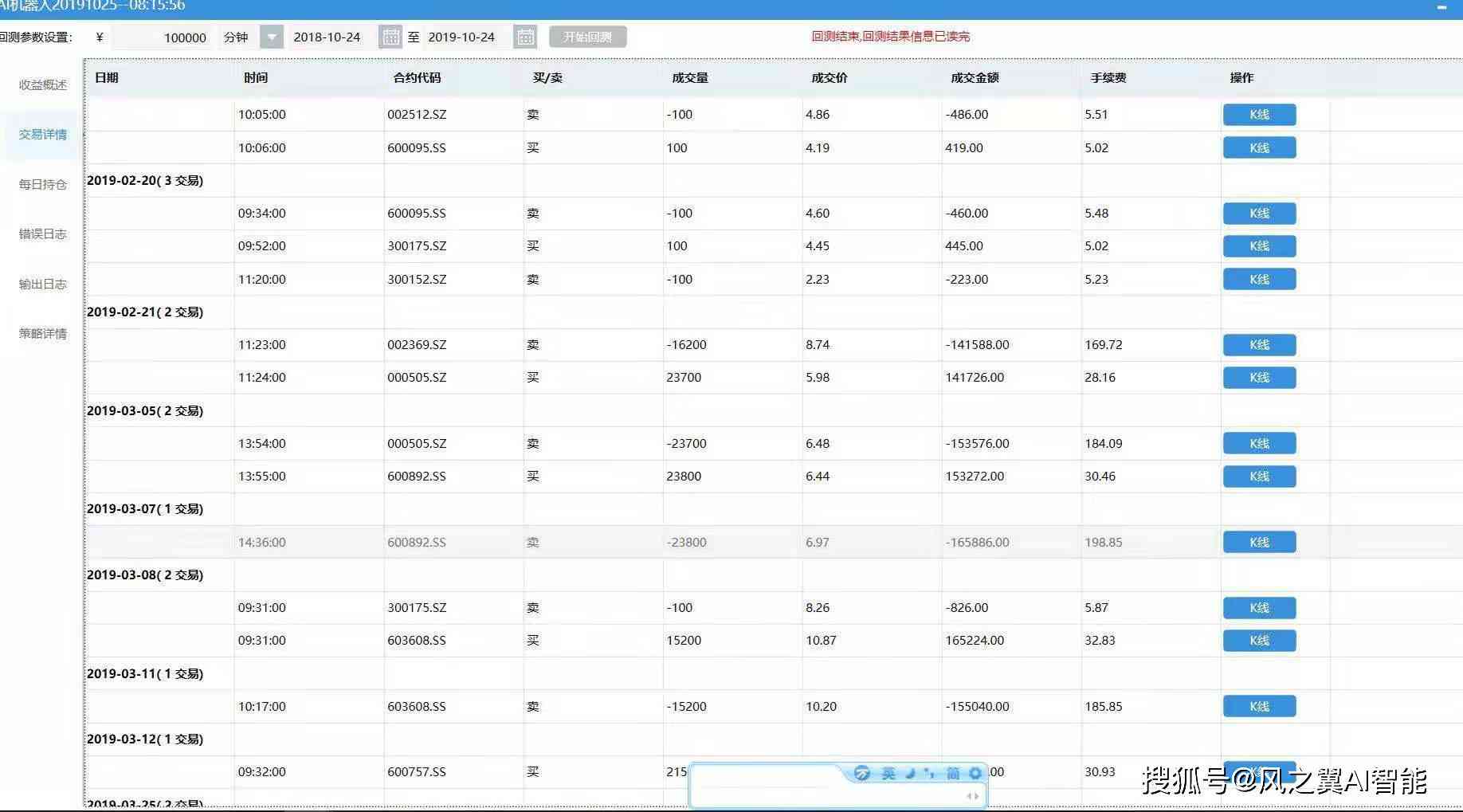Switch to the 策略详情 tab
This screenshot has width=1463, height=812.
click(x=43, y=334)
